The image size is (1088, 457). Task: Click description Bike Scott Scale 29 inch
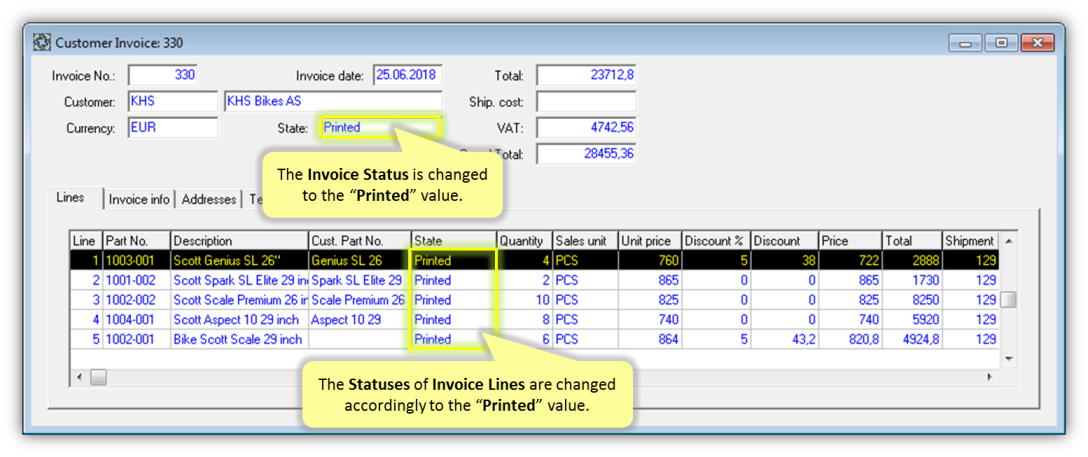pos(239,339)
